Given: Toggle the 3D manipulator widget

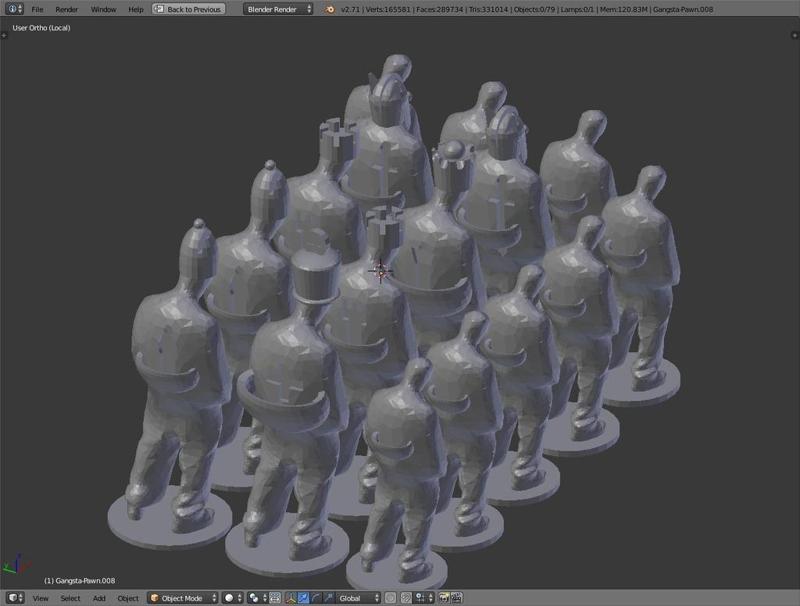Looking at the screenshot, I should click(x=291, y=598).
